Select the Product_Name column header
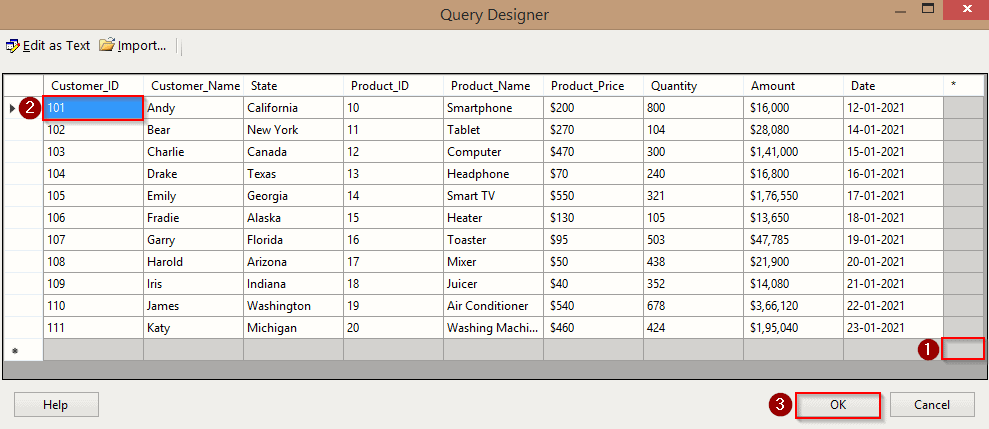Screen dimensions: 989x429 pyautogui.click(x=493, y=86)
